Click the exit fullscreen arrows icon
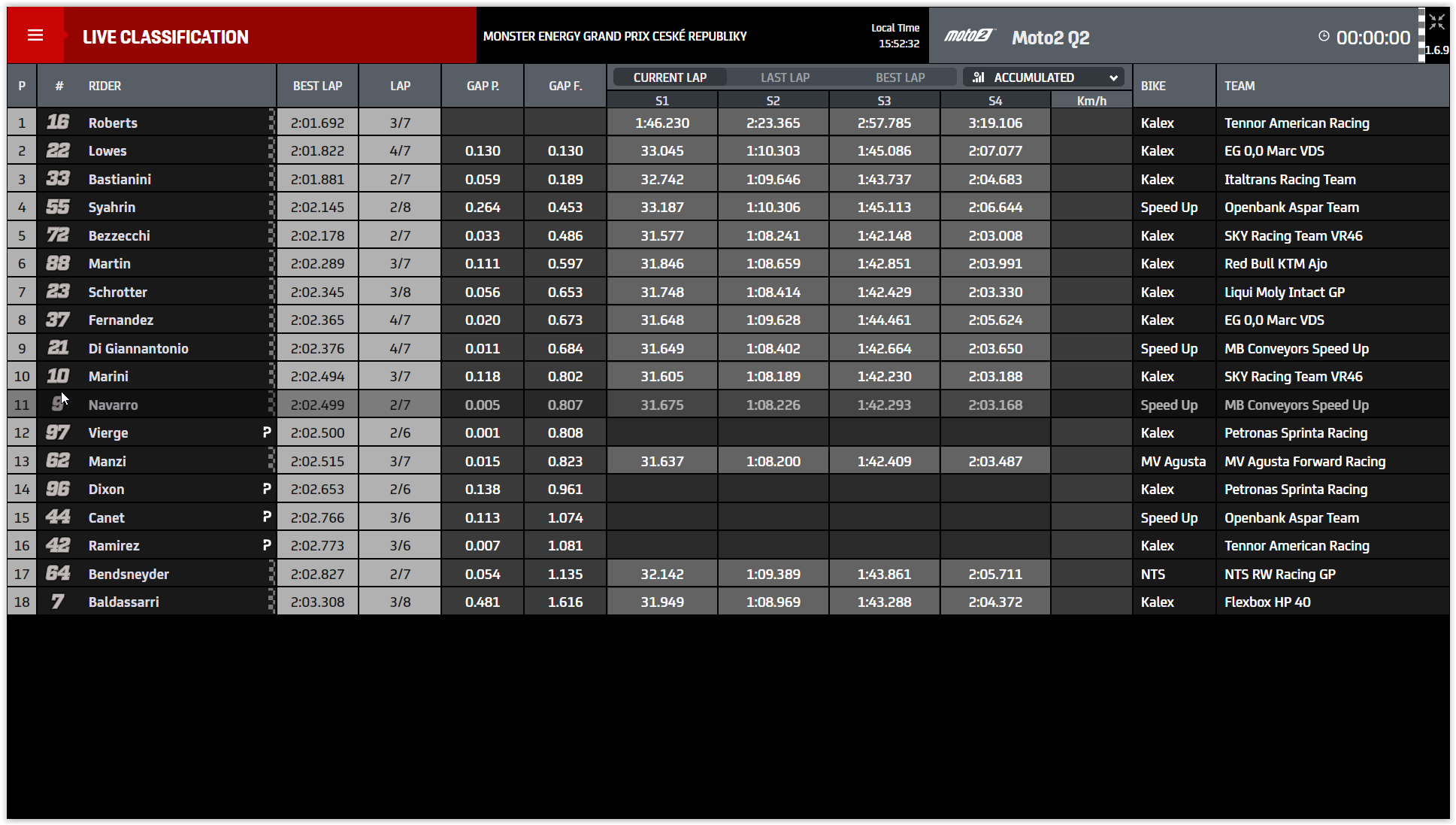The width and height of the screenshot is (1456, 825). tap(1437, 22)
